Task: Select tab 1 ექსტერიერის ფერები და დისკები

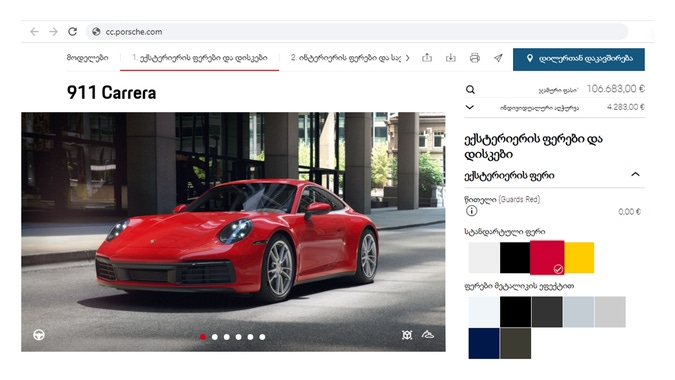Action: coord(200,58)
